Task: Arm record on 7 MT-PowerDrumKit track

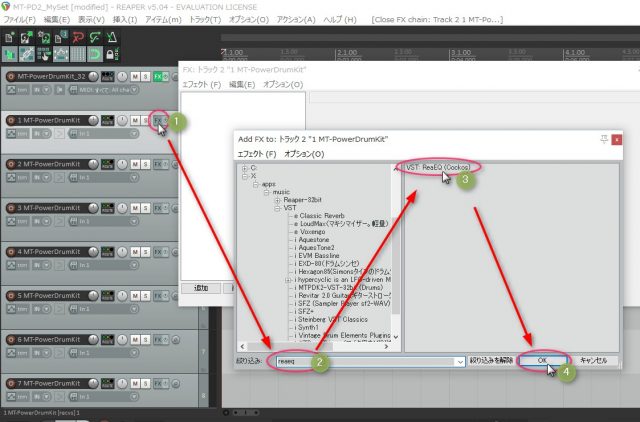Action: [x=11, y=384]
